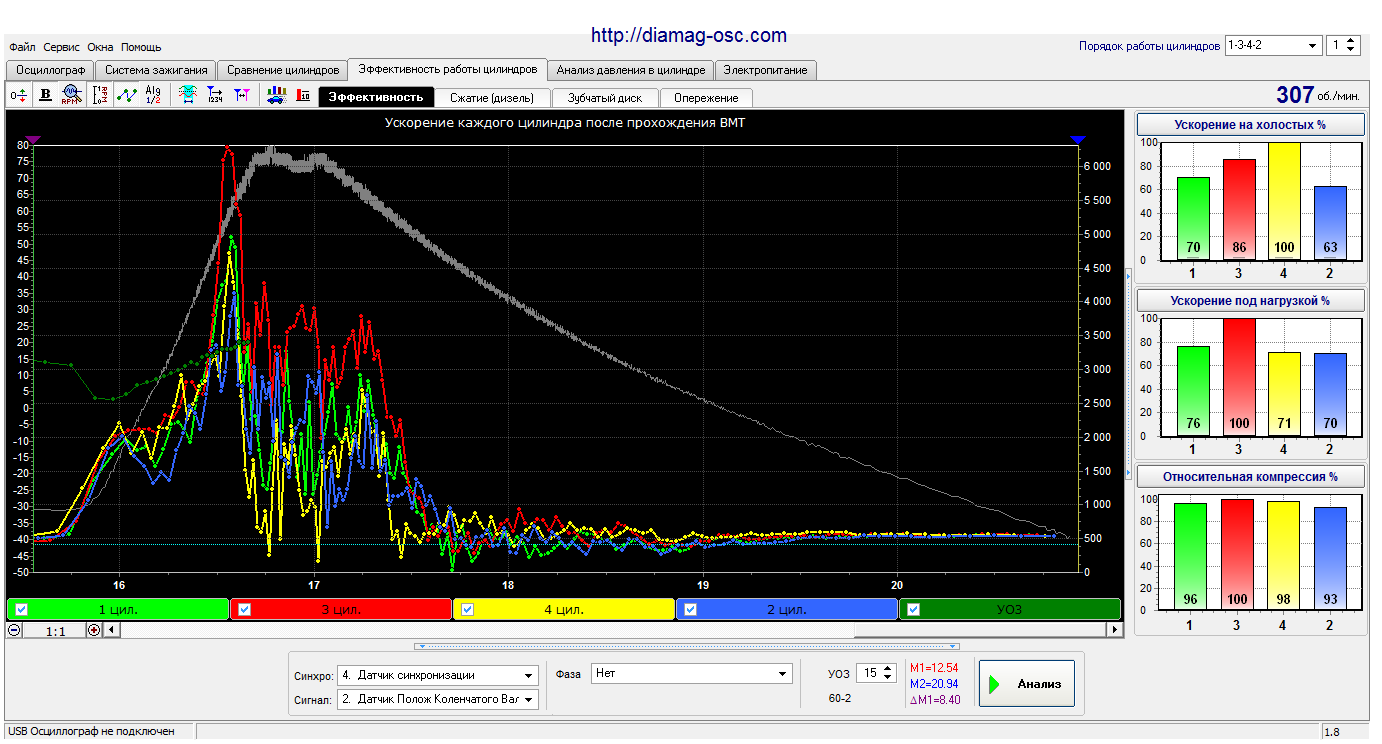The width and height of the screenshot is (1382, 744).
Task: Decrease the top-right spinner value
Action: tap(1351, 51)
